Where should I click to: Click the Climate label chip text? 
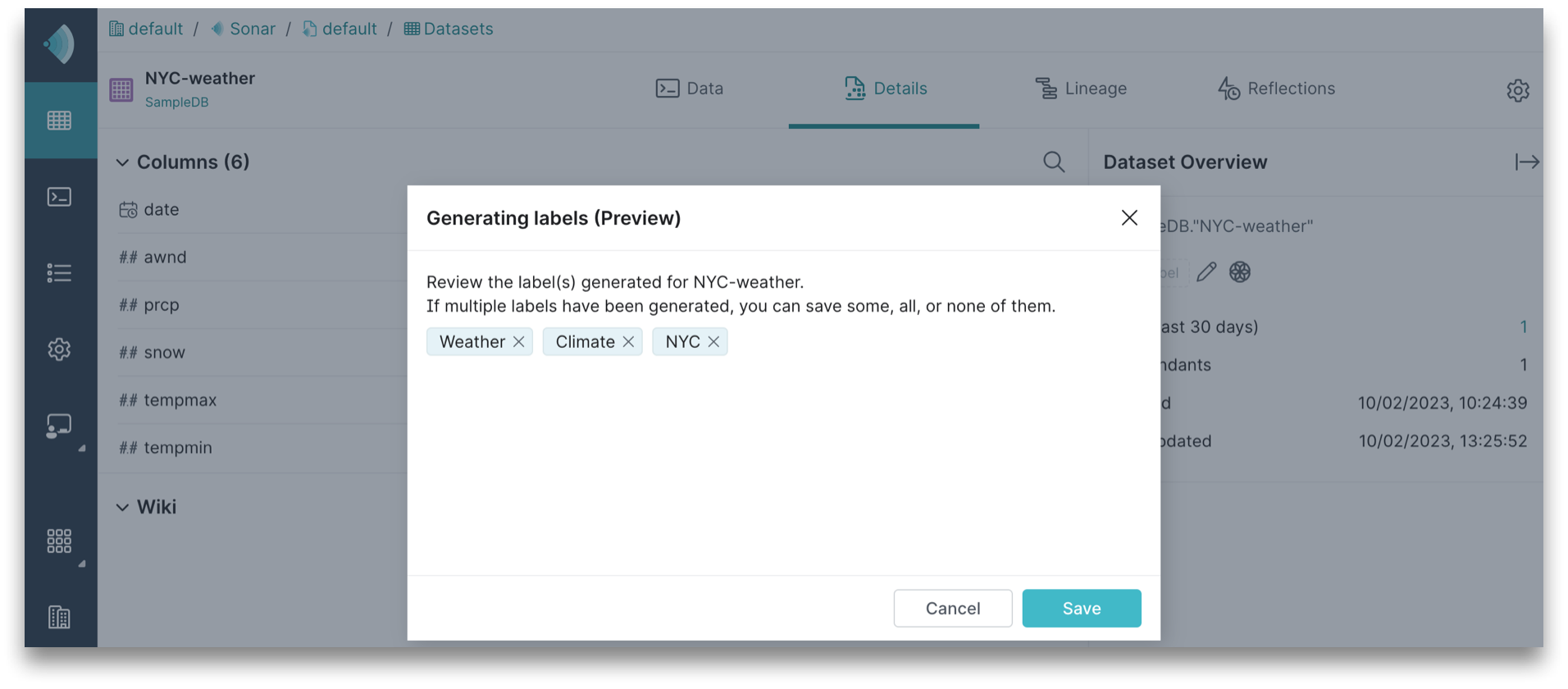(585, 342)
